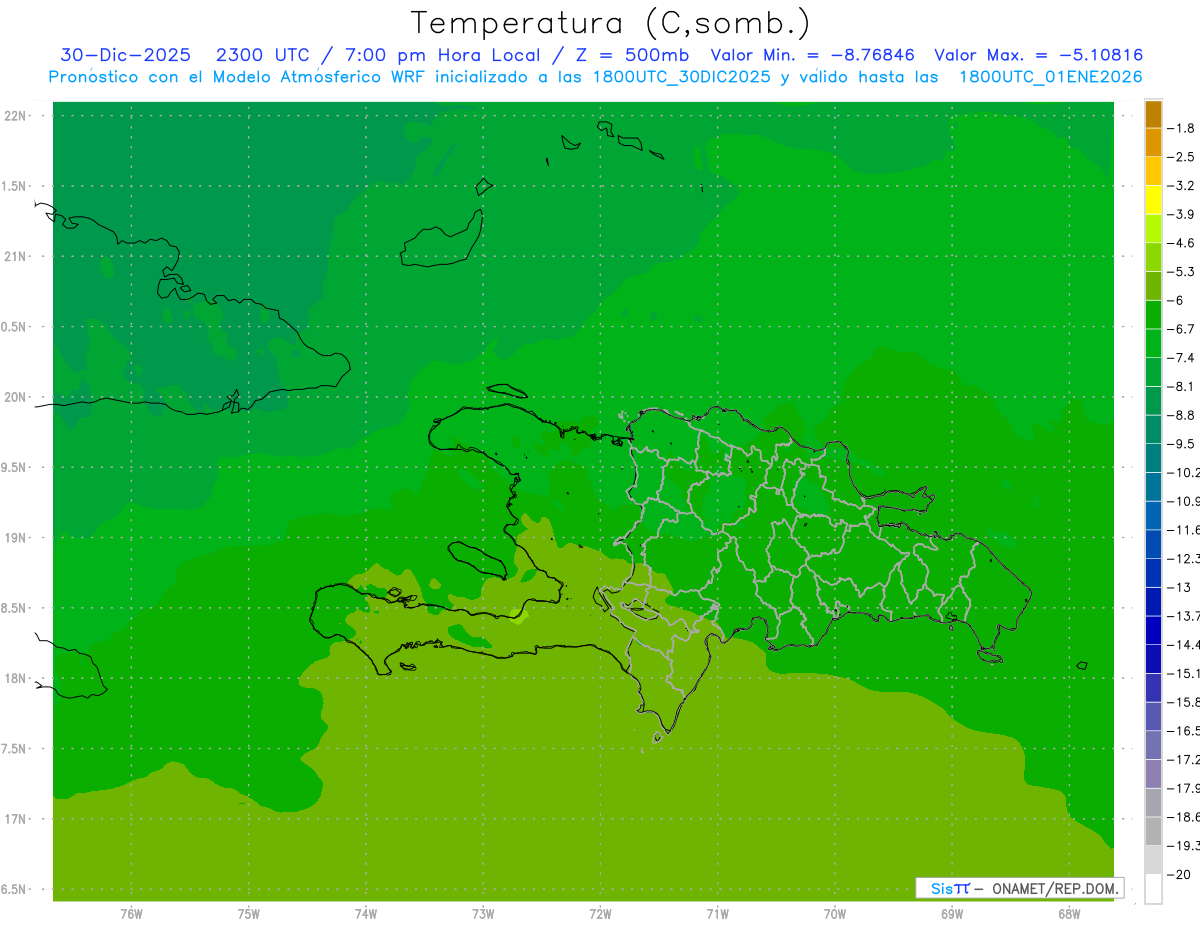Click '7:00 pm Hora Local' text
This screenshot has width=1200, height=927.
(443, 55)
